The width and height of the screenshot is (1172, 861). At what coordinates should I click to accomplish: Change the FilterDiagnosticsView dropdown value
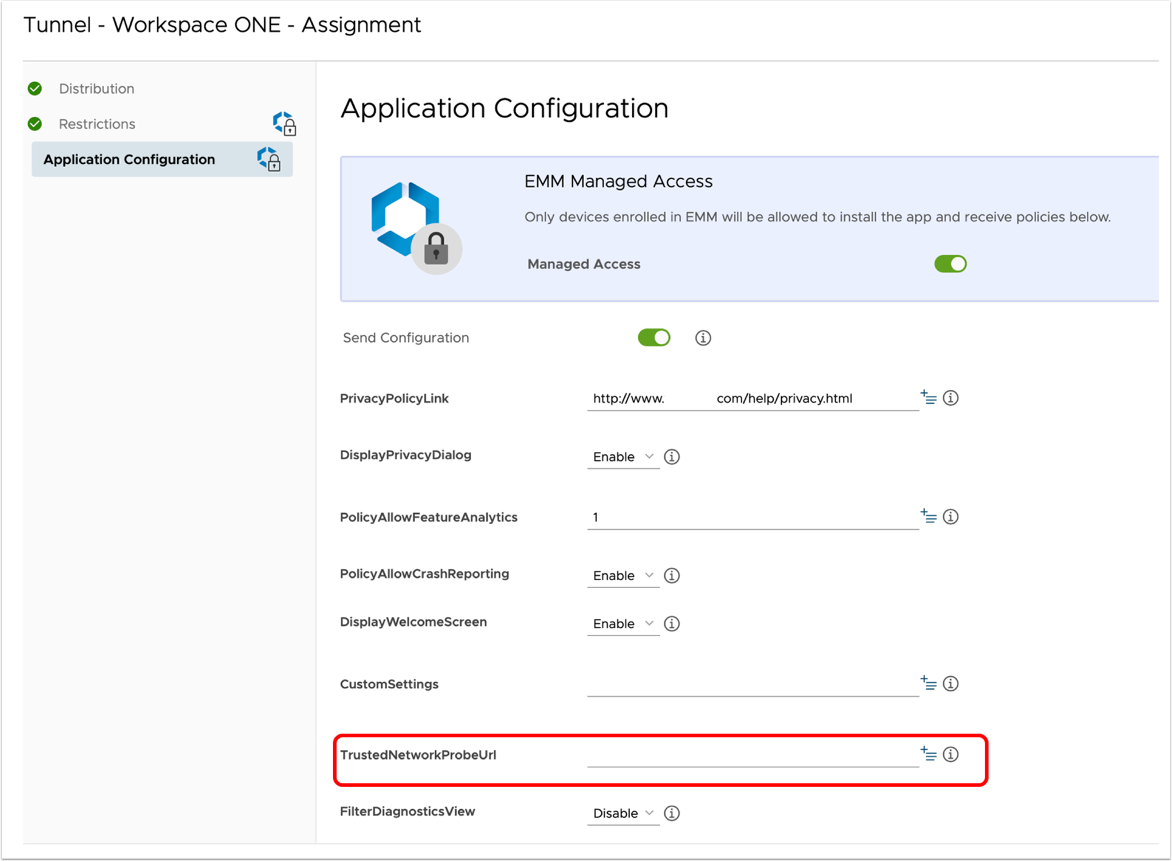pos(623,814)
